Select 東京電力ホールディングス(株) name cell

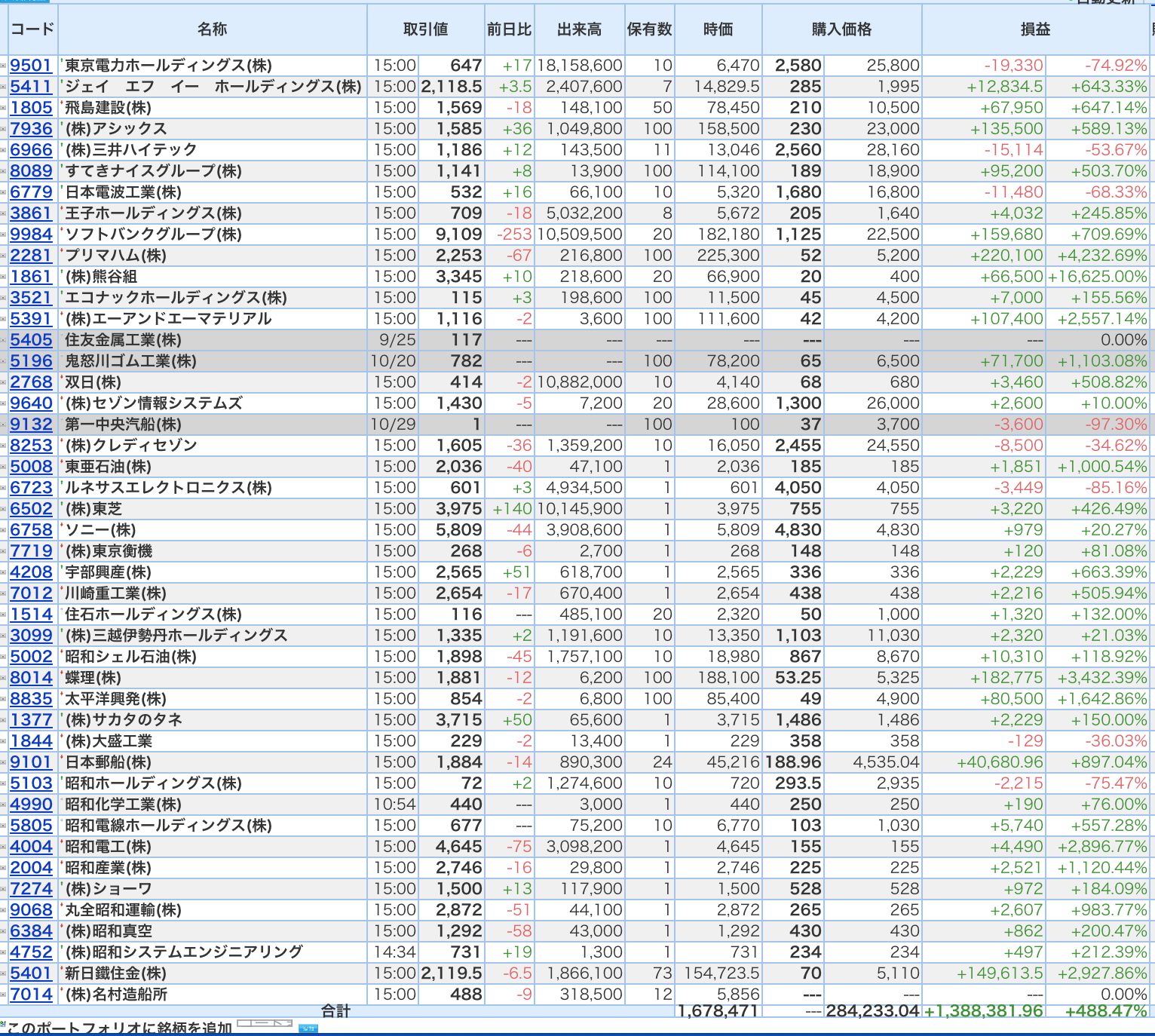(x=213, y=66)
